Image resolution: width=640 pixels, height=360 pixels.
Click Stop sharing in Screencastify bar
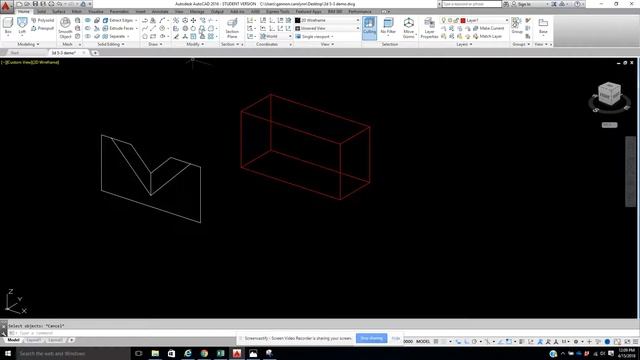[371, 338]
